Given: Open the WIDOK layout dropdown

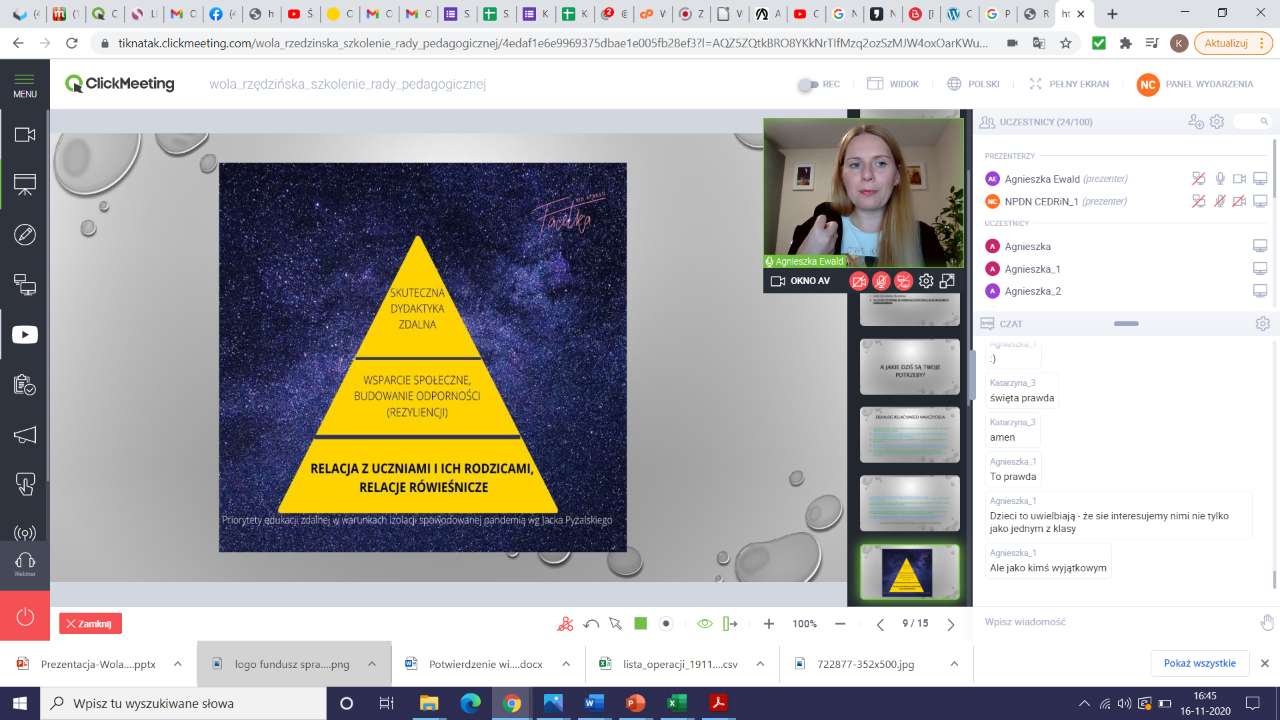Looking at the screenshot, I should coord(893,85).
